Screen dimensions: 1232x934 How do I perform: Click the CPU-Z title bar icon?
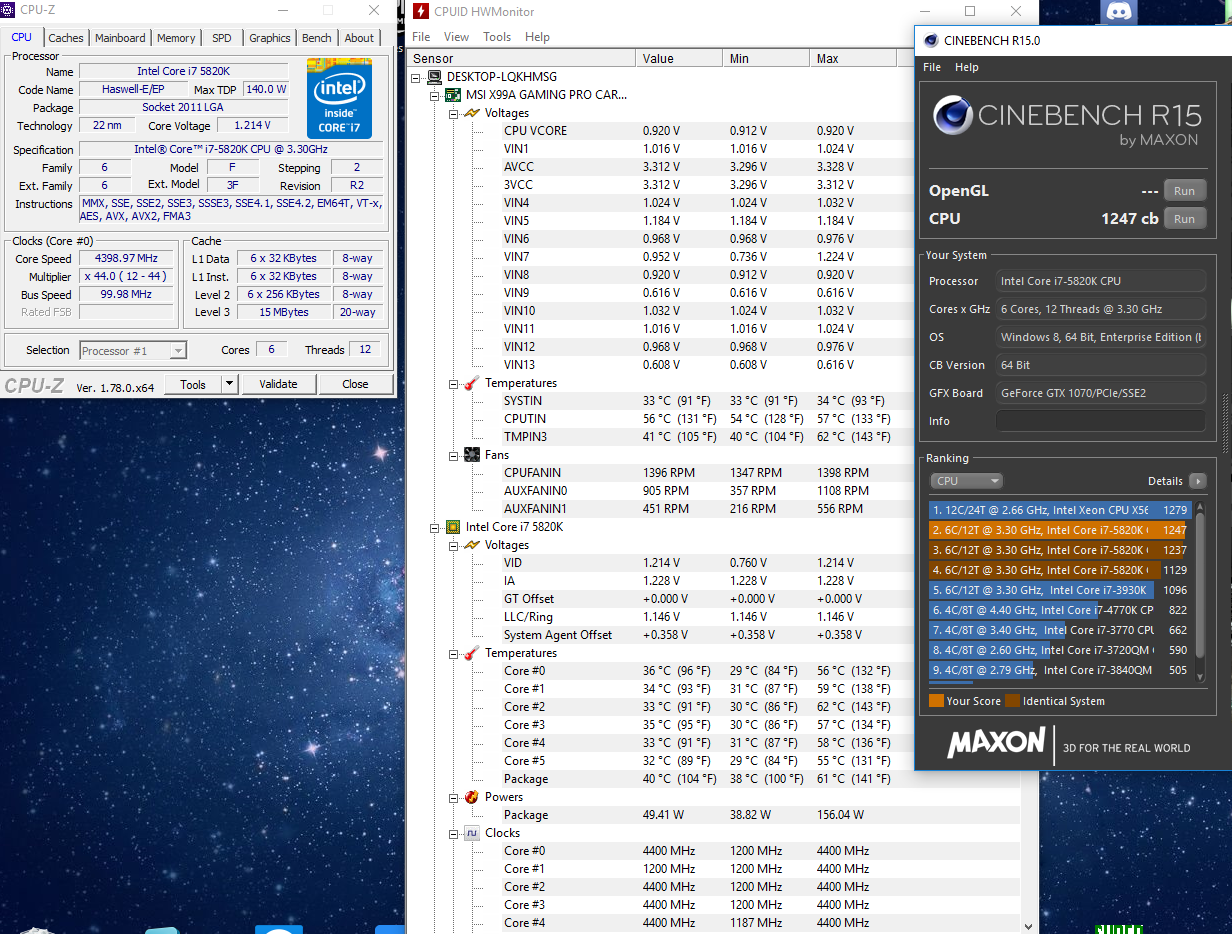click(x=9, y=10)
